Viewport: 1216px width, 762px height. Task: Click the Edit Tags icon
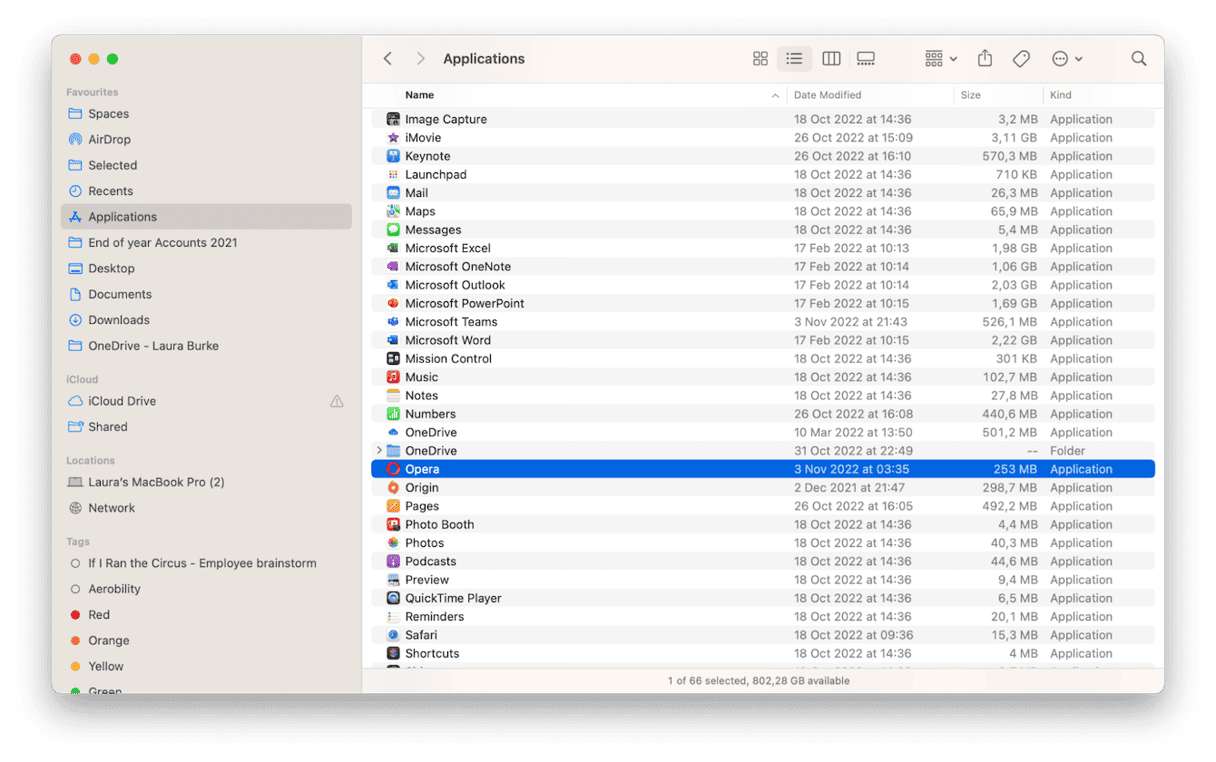(1021, 59)
